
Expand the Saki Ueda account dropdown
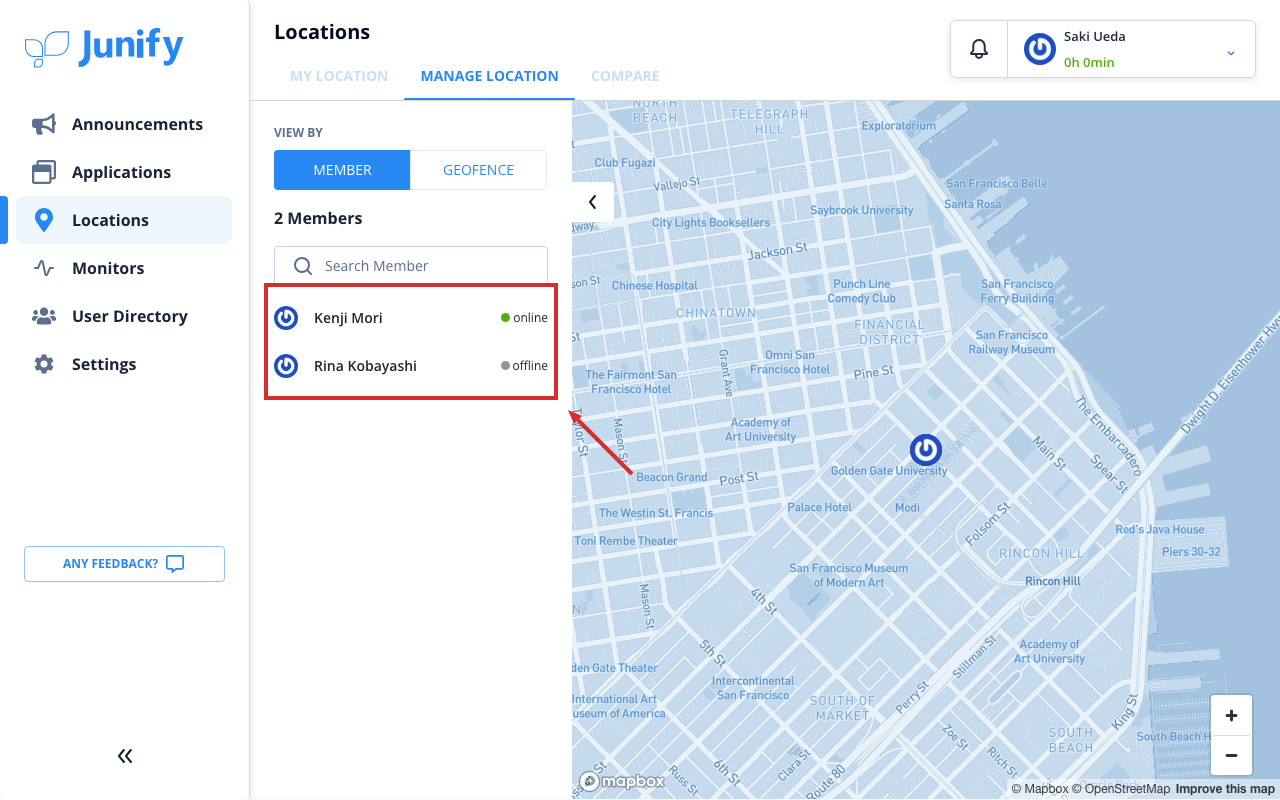[1231, 52]
